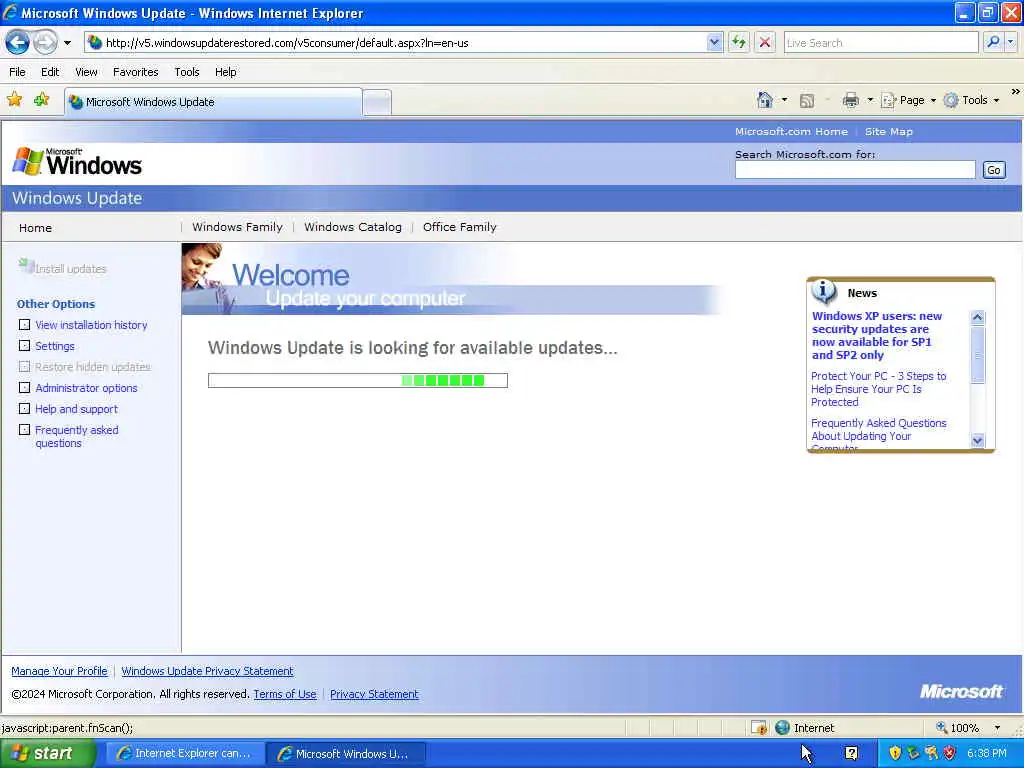Open the Help menu

coord(225,72)
